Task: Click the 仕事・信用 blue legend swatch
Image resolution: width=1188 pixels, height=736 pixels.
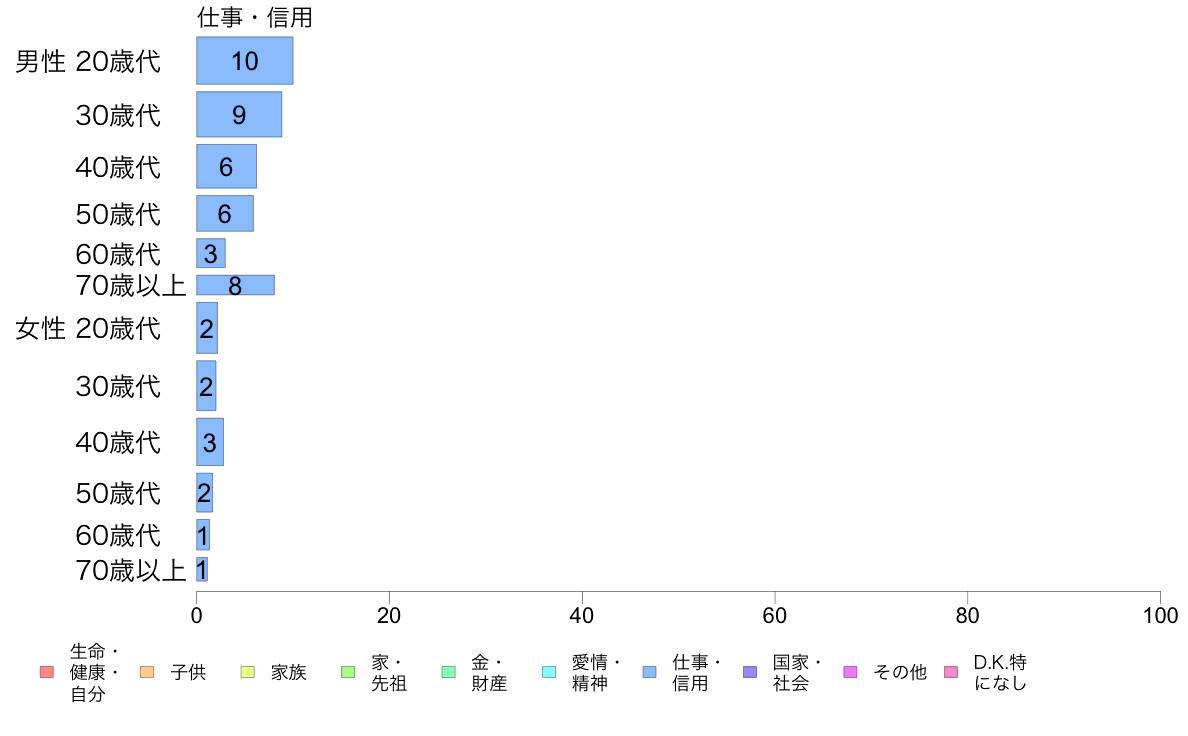Action: [649, 672]
